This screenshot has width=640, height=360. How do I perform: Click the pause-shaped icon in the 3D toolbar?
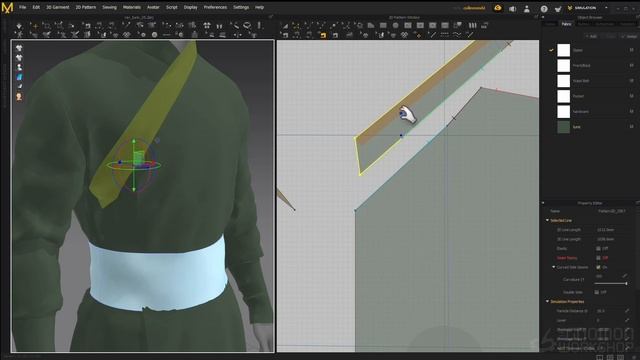[x=219, y=26]
